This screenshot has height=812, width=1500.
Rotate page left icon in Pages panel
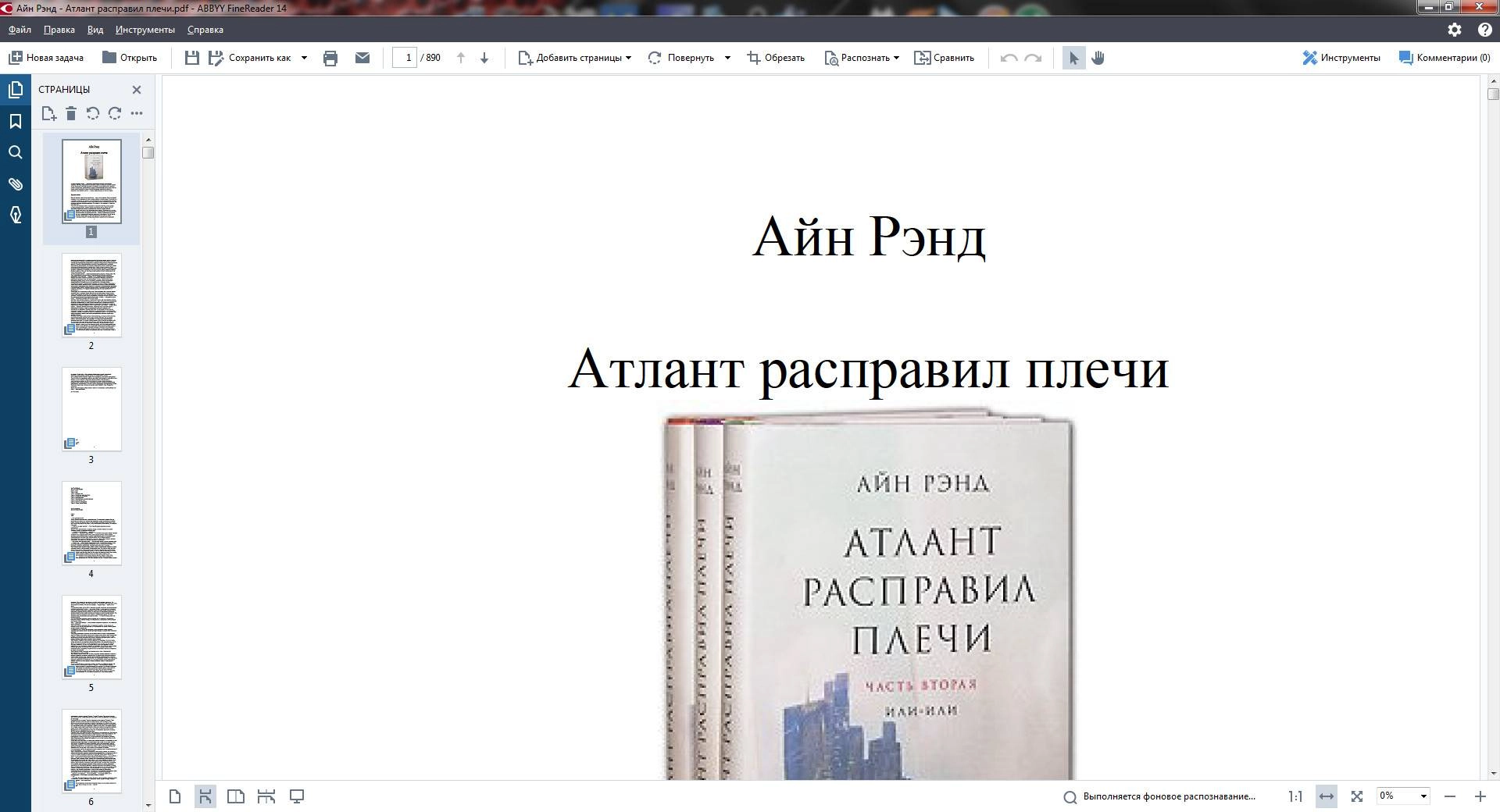93,113
